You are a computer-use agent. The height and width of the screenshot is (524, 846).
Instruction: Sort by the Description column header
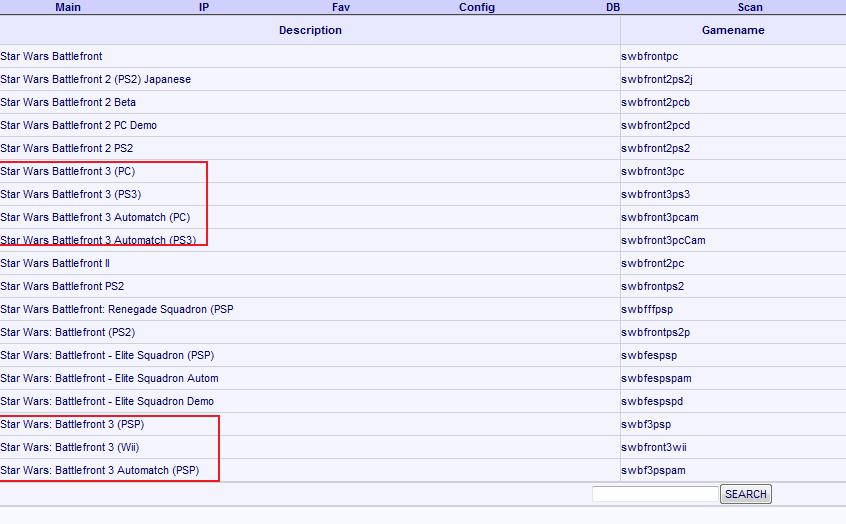(310, 30)
